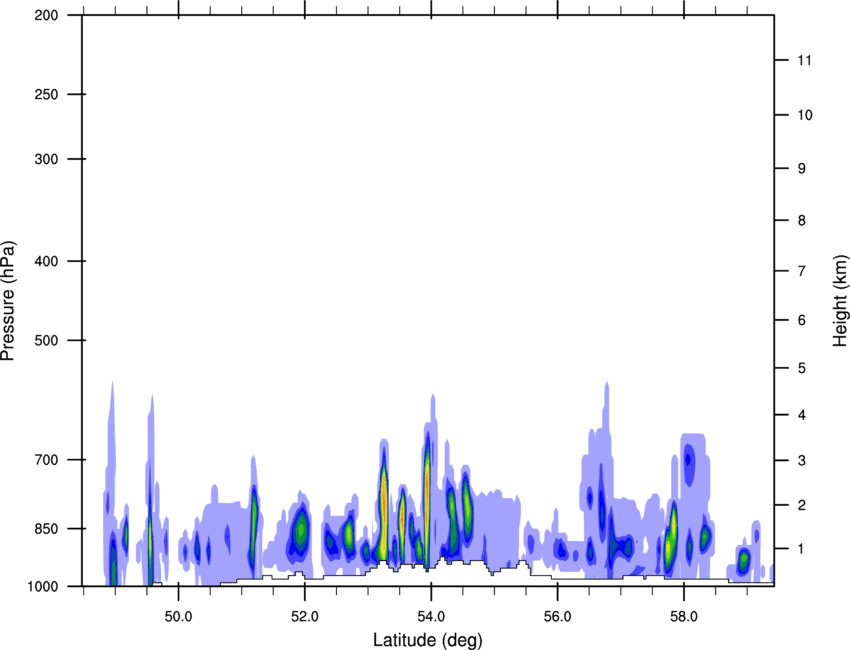
Task: Click the 9 km height label
Action: point(802,169)
